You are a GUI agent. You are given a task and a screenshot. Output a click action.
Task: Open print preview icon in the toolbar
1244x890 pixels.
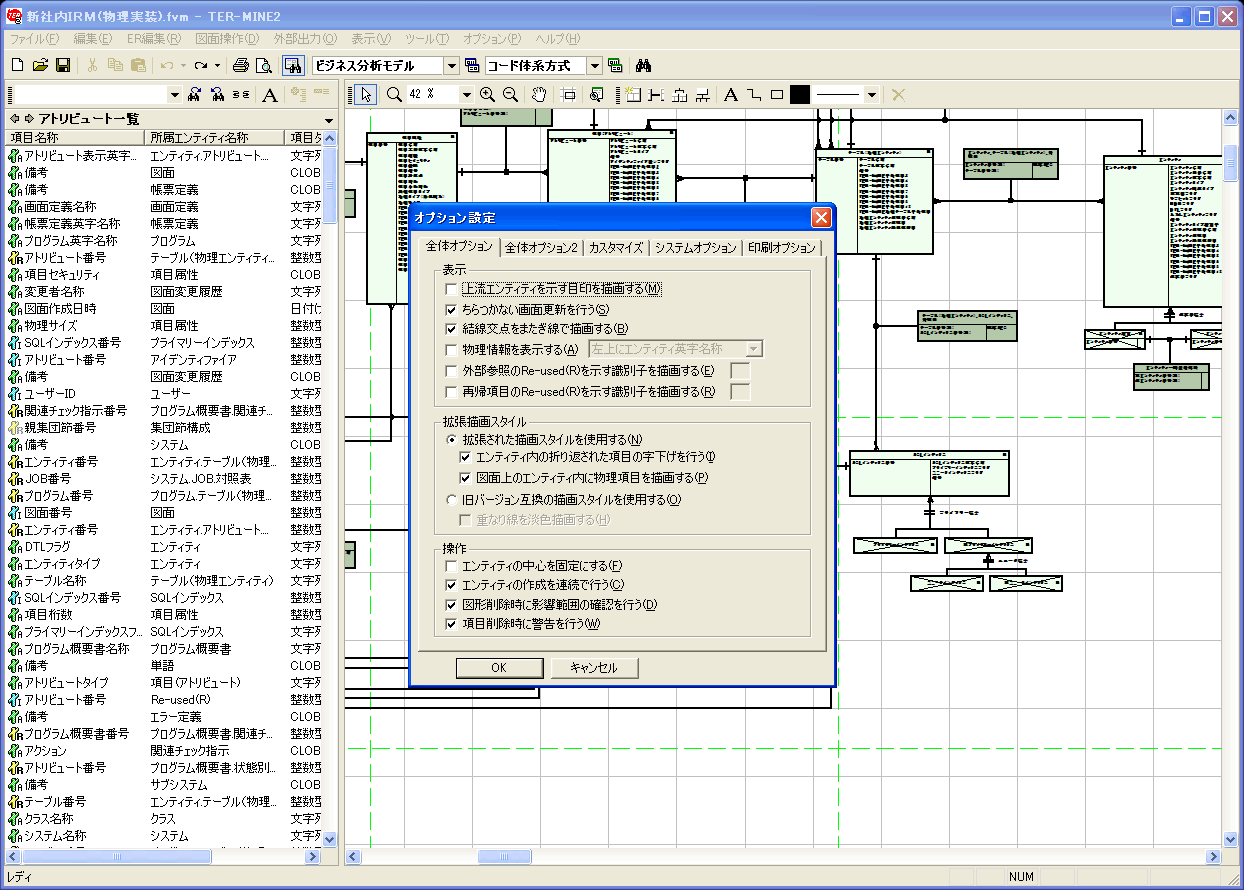pos(263,65)
